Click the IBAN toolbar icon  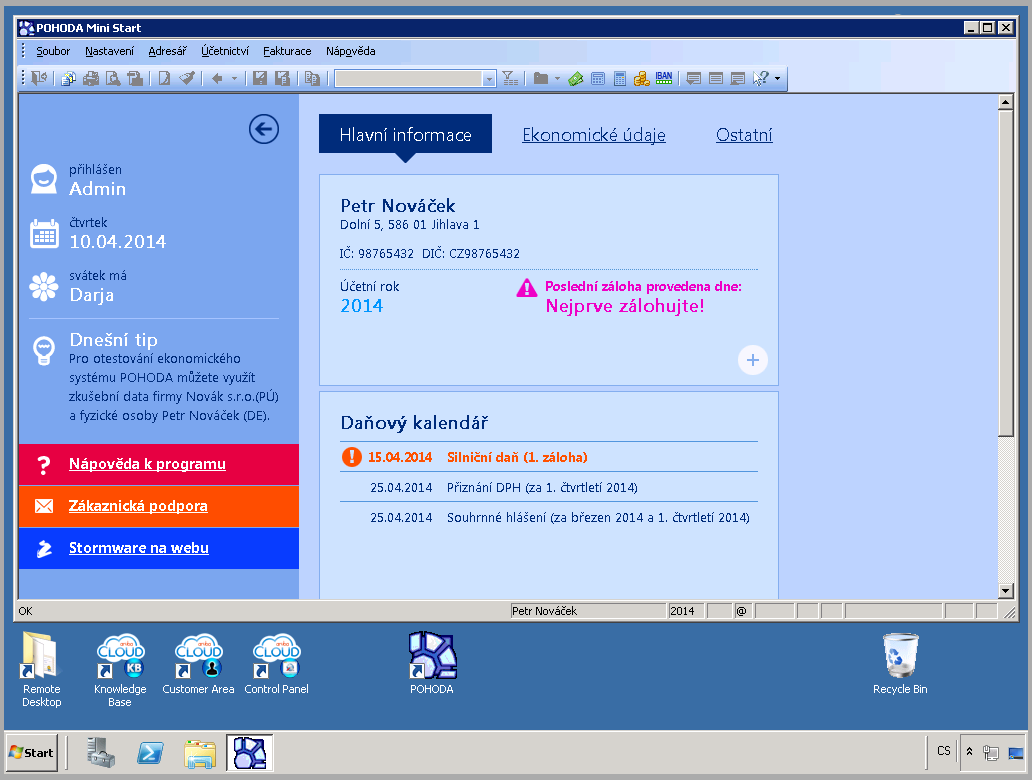(x=663, y=78)
